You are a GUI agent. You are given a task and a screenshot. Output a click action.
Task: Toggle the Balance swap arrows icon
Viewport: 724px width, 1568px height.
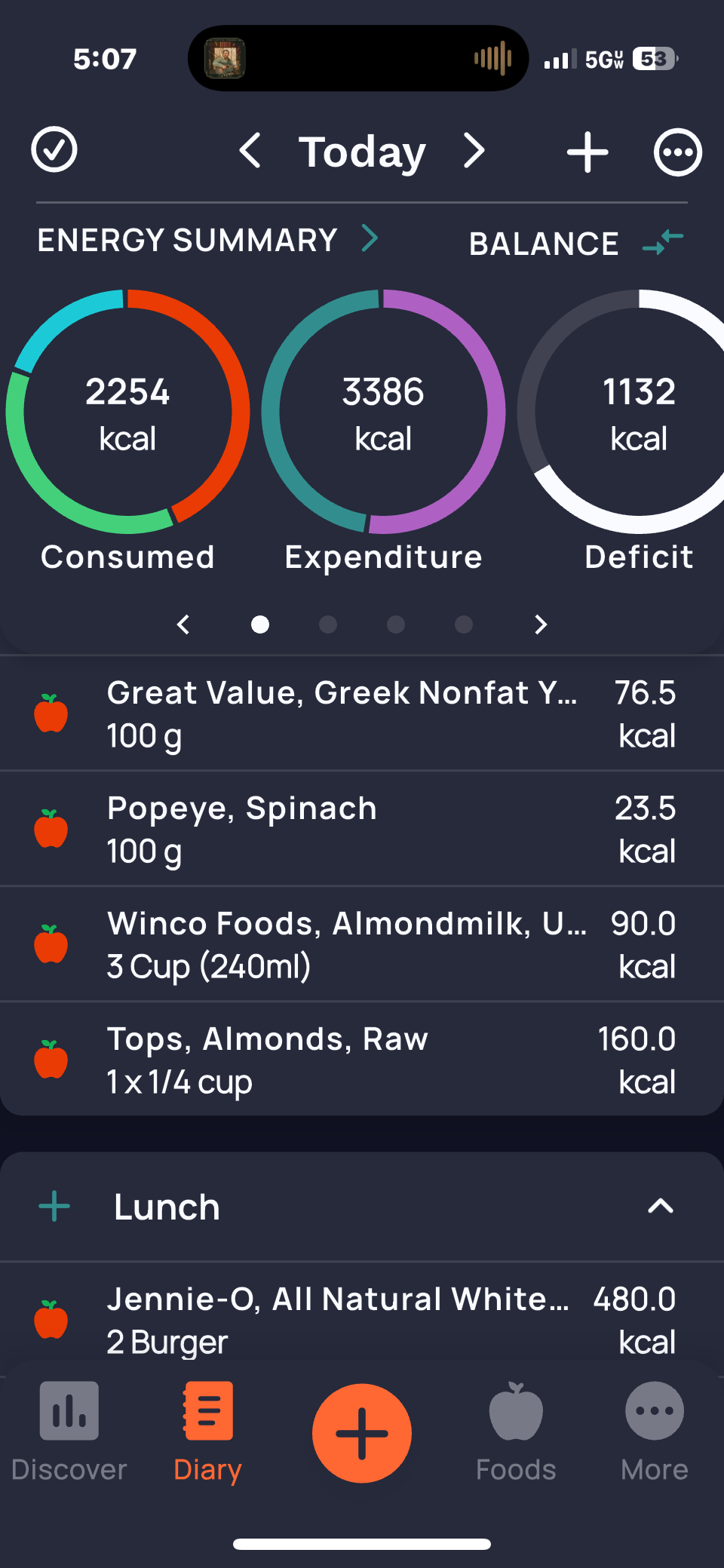663,243
